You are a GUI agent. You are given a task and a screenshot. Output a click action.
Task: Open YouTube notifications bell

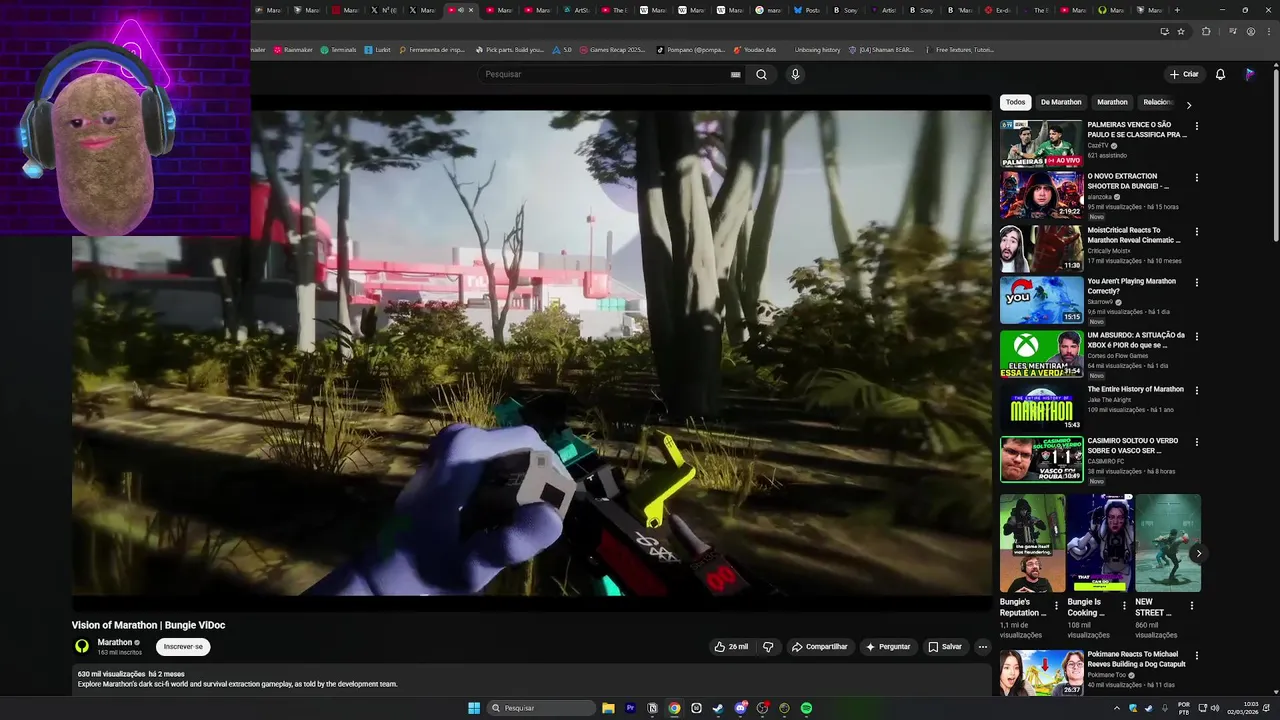point(1220,74)
